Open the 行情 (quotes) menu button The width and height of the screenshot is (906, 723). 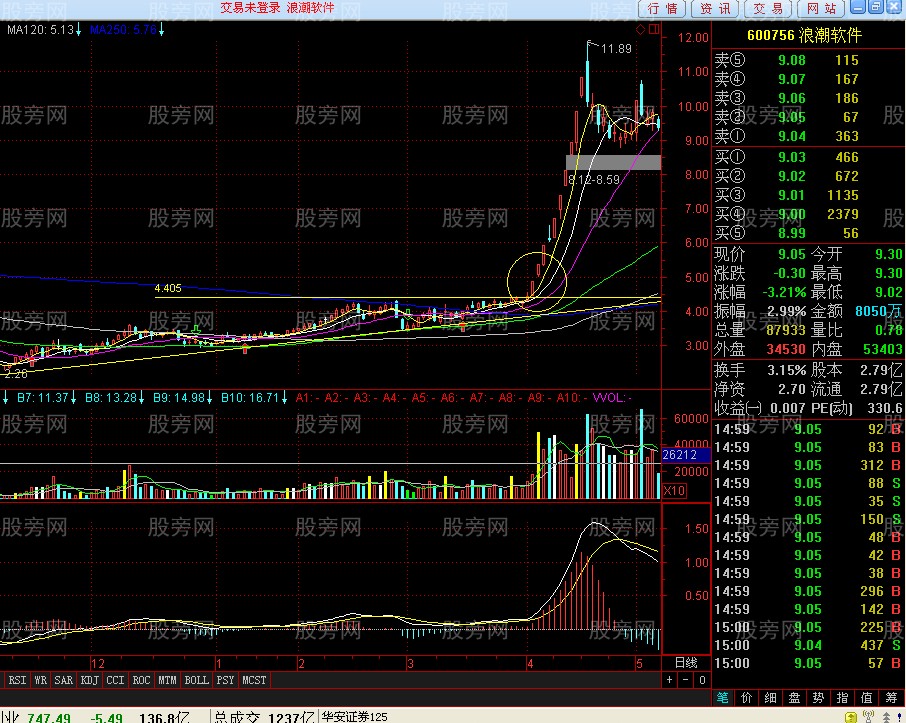[662, 9]
